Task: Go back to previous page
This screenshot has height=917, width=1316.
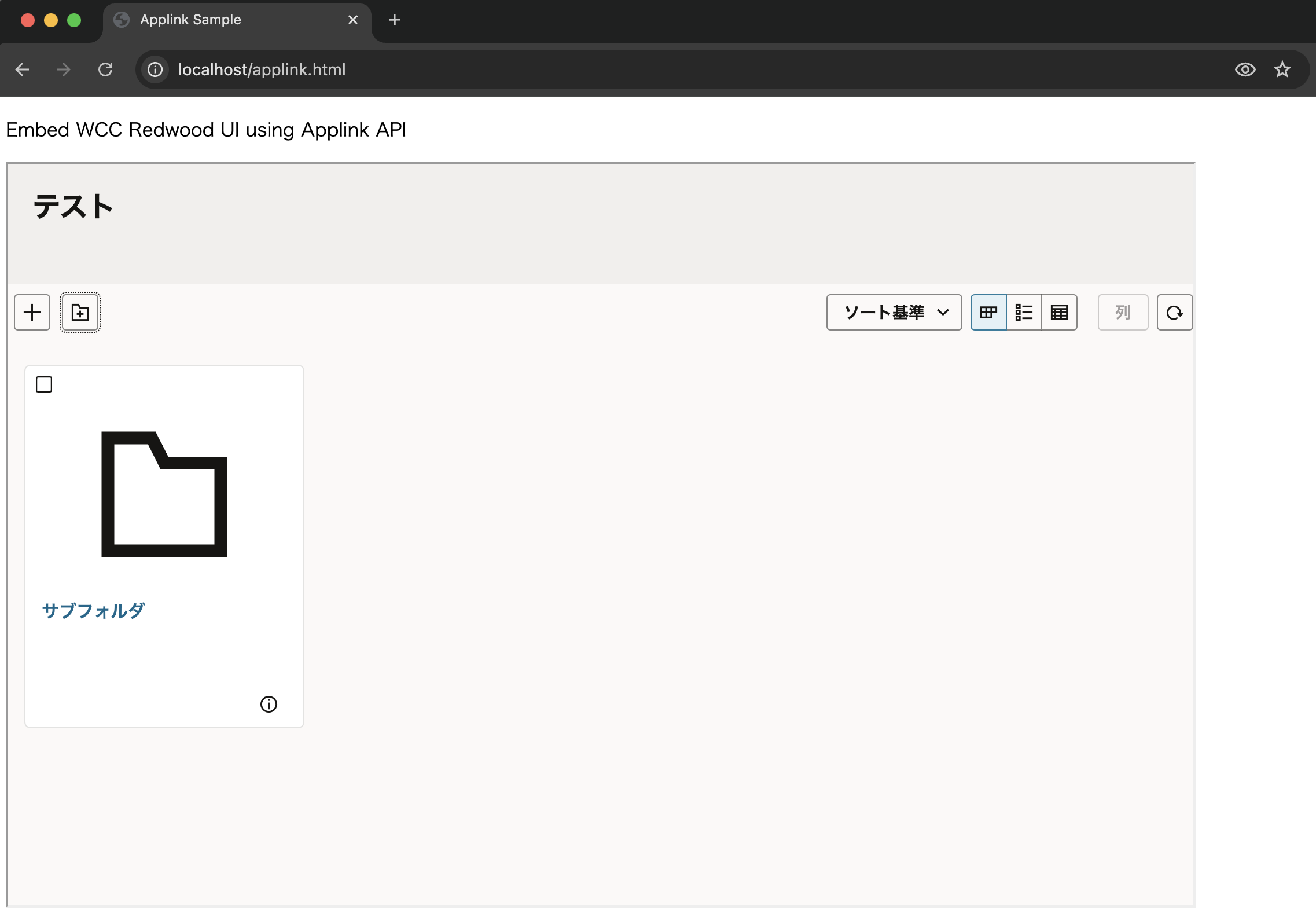Action: (22, 69)
